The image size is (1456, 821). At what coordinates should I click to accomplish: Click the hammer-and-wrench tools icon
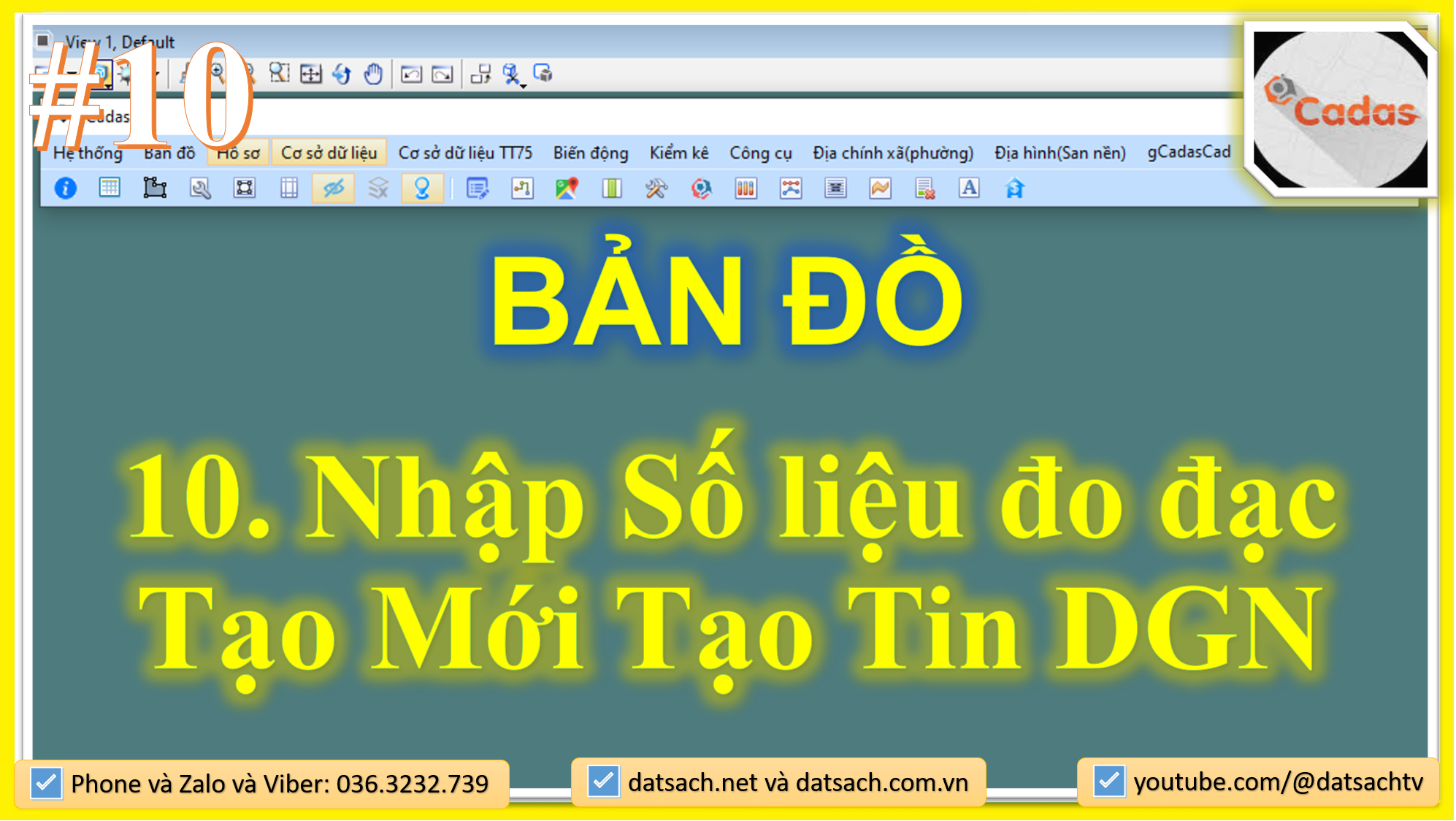coord(657,188)
